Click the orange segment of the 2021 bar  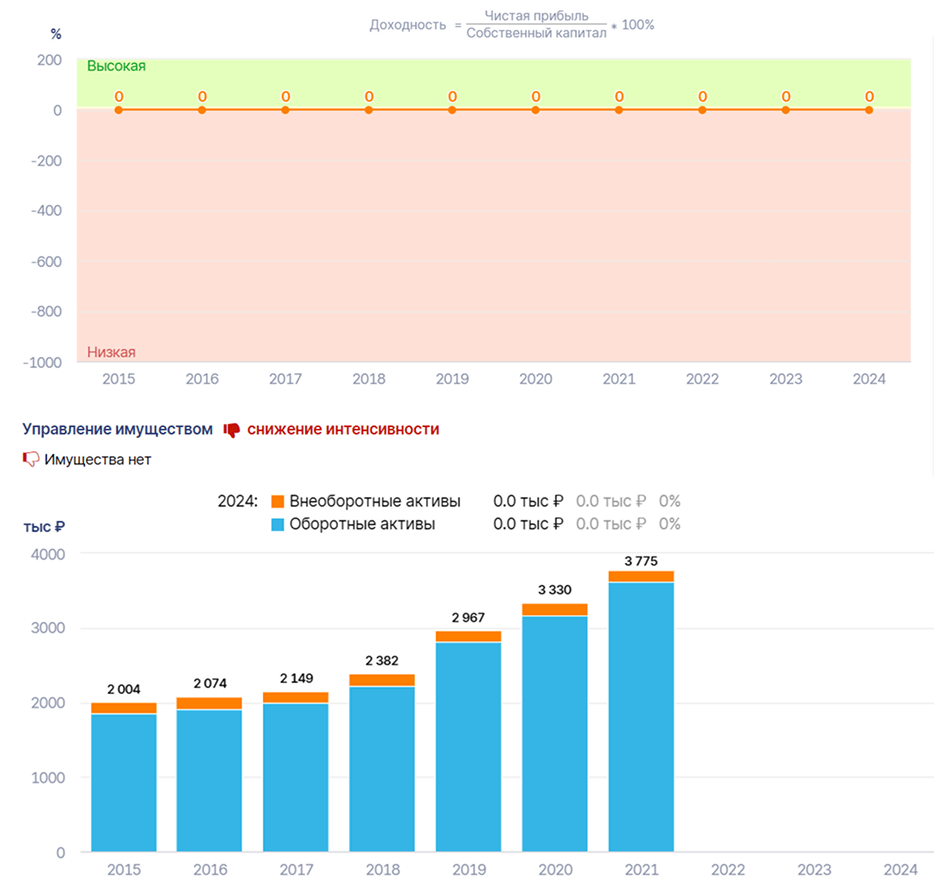pyautogui.click(x=641, y=576)
